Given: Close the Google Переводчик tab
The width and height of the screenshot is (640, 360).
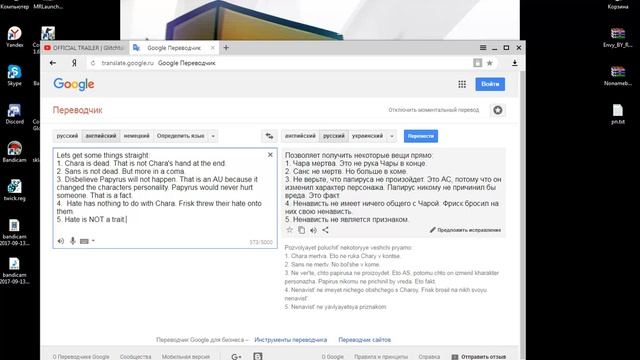Looking at the screenshot, I should pos(212,48).
